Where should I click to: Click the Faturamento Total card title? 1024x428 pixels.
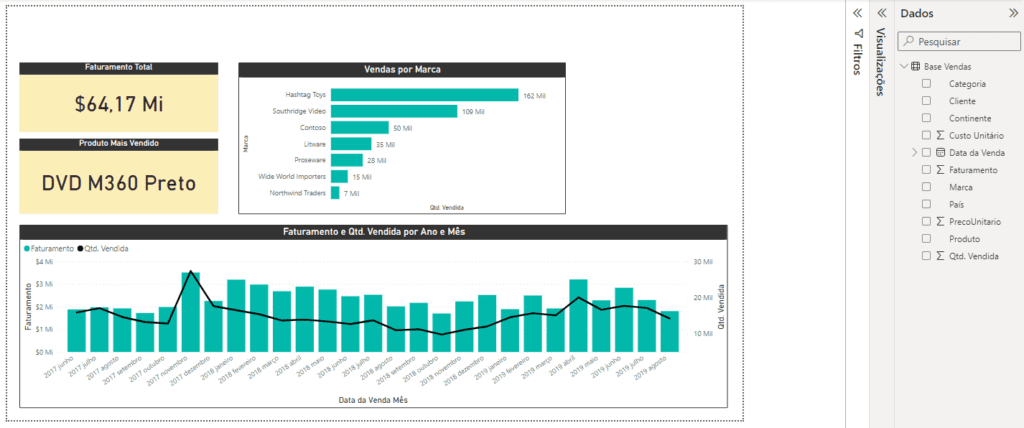point(119,67)
